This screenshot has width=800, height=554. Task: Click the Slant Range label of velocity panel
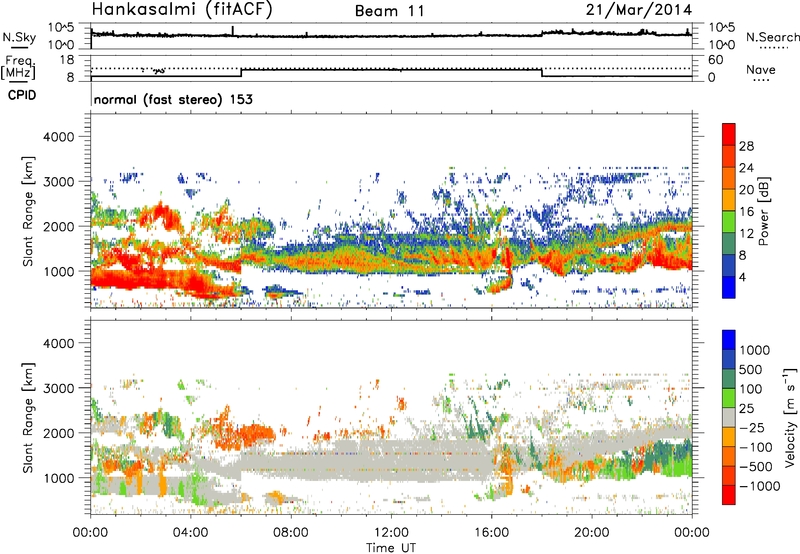click(x=28, y=417)
